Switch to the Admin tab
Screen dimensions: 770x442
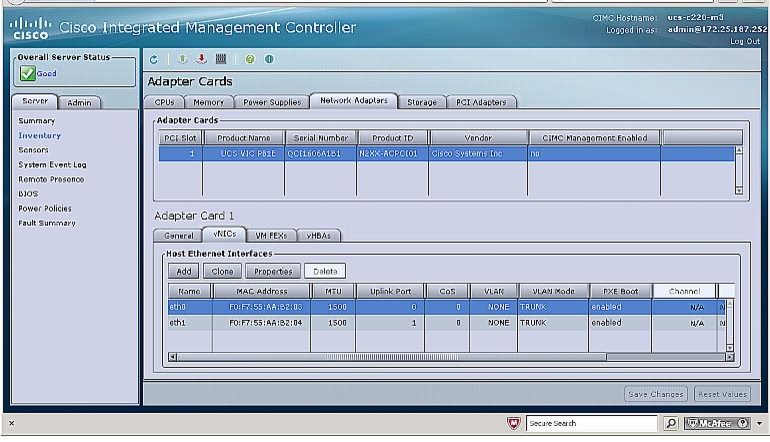pos(79,102)
